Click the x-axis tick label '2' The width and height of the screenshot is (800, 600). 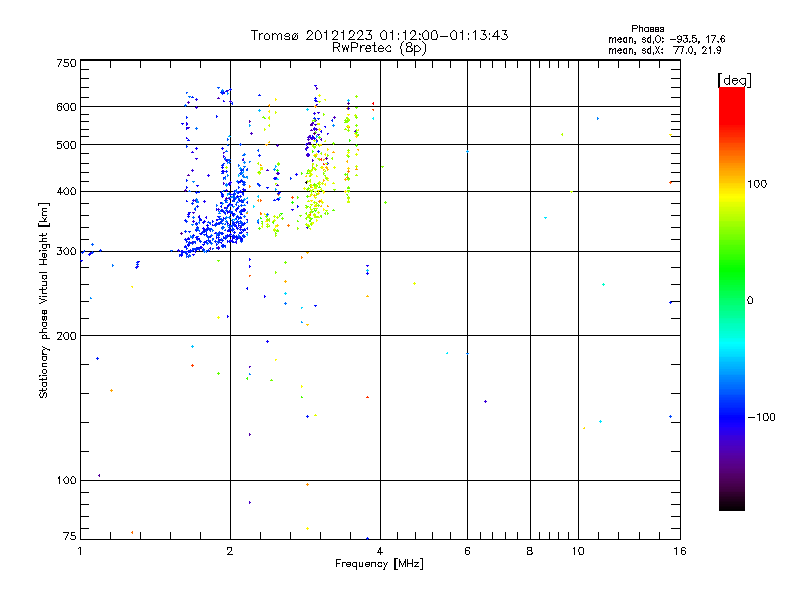point(230,551)
